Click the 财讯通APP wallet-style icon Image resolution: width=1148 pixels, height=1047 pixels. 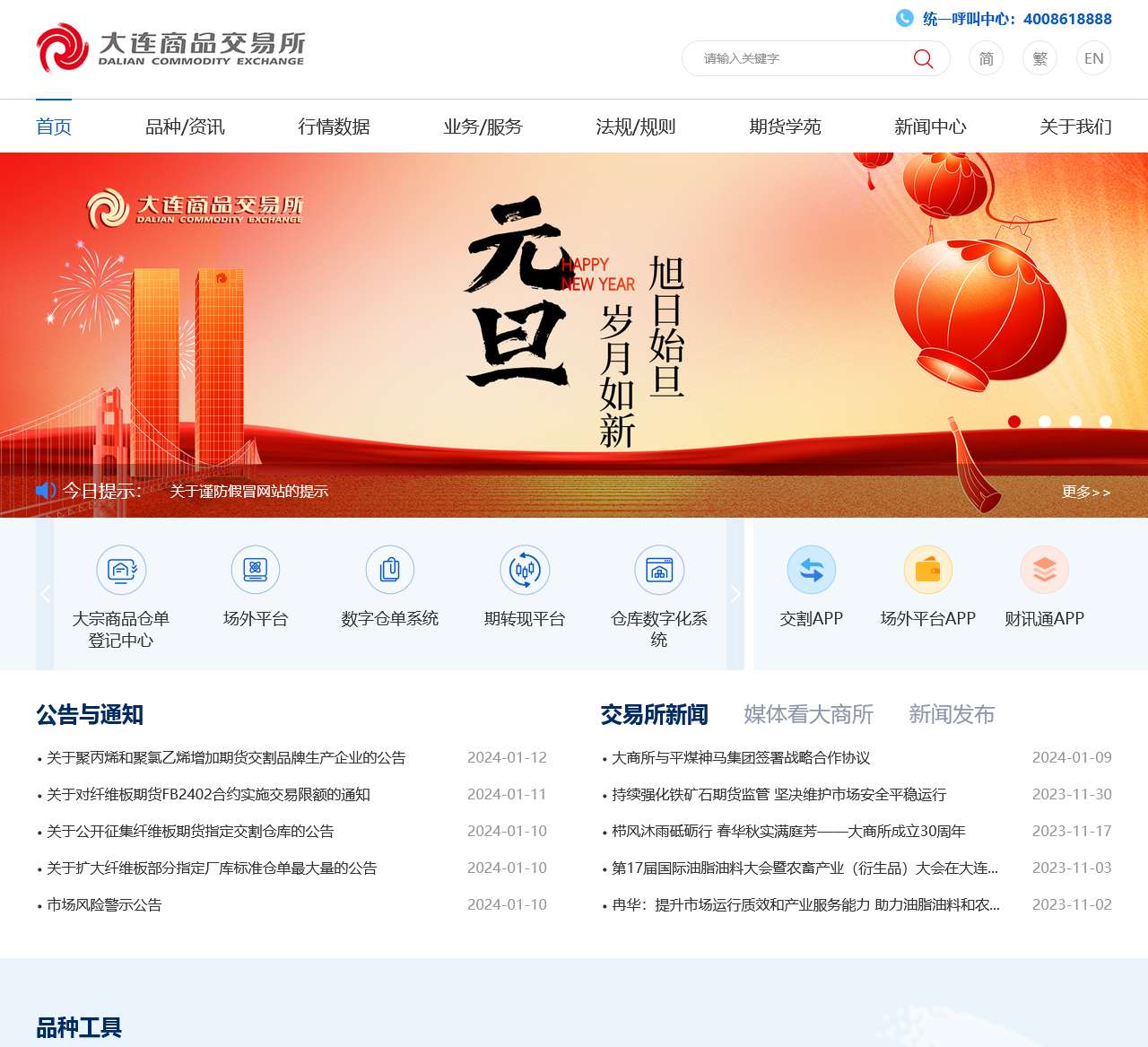click(1043, 570)
